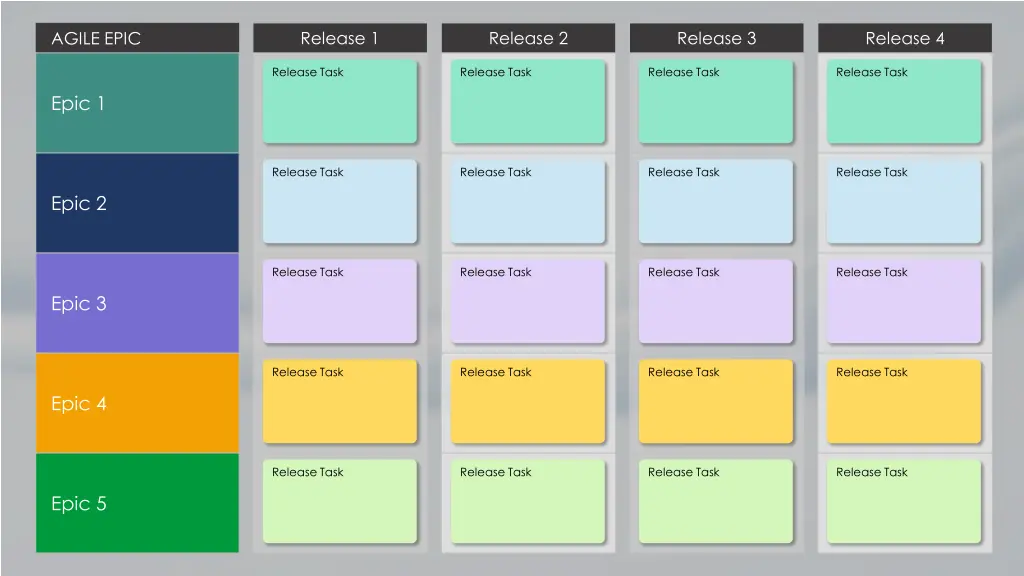Screen dimensions: 1024x576
Task: Click Epic 3 task card under Release 4
Action: click(x=904, y=302)
